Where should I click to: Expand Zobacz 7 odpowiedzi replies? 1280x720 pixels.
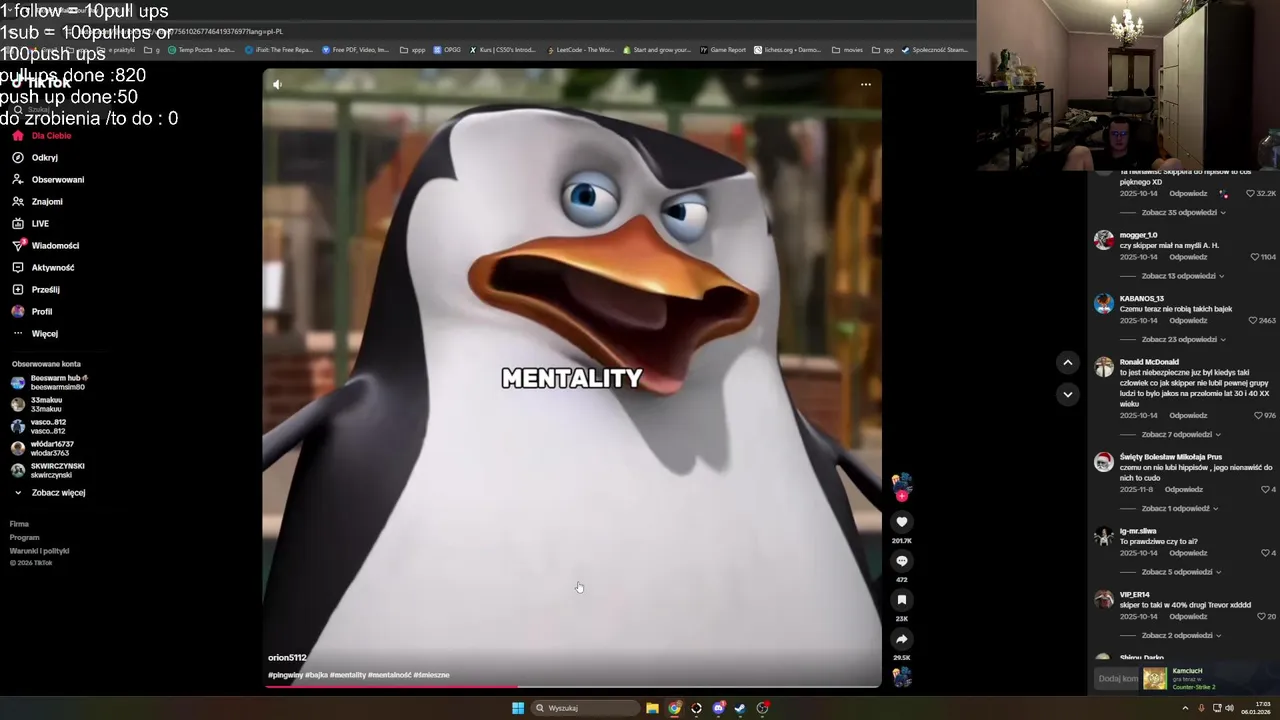[x=1181, y=435]
